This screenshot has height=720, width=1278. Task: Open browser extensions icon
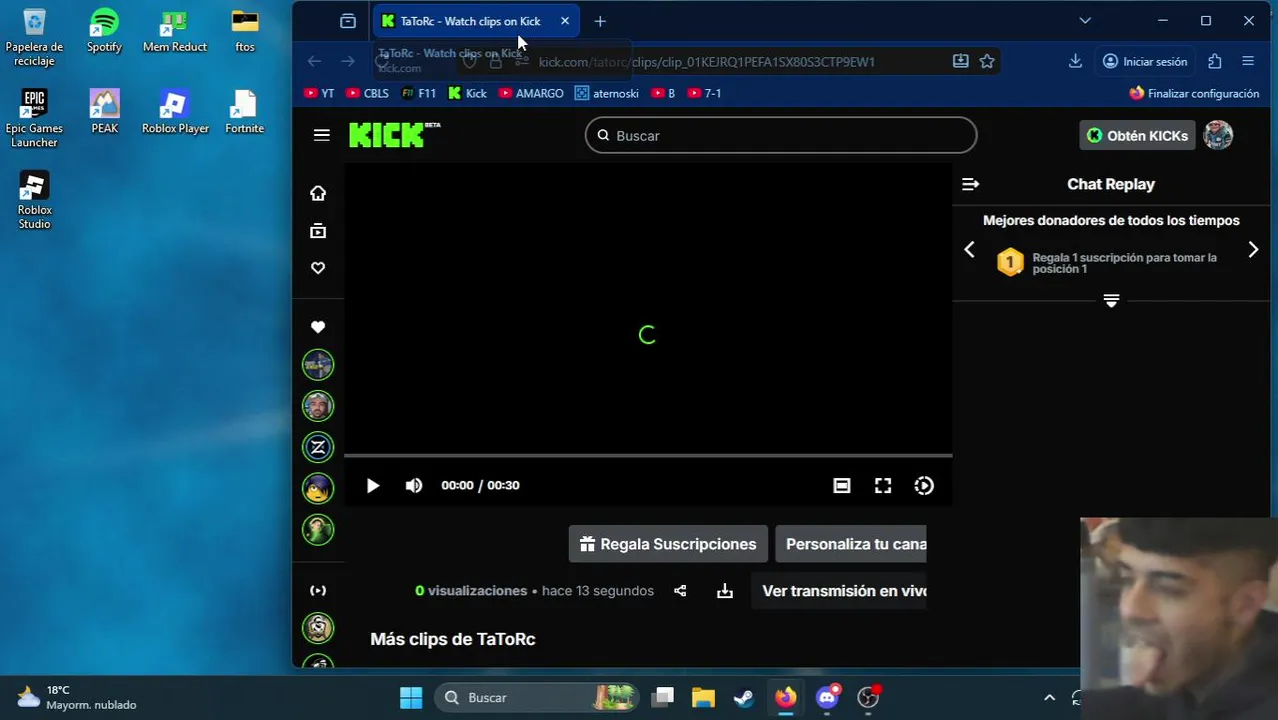pyautogui.click(x=1215, y=61)
